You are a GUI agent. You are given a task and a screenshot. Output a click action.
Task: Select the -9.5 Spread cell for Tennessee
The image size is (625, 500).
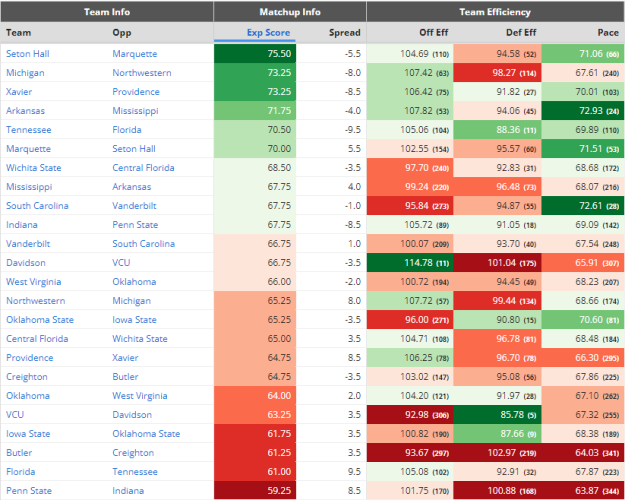pyautogui.click(x=331, y=130)
